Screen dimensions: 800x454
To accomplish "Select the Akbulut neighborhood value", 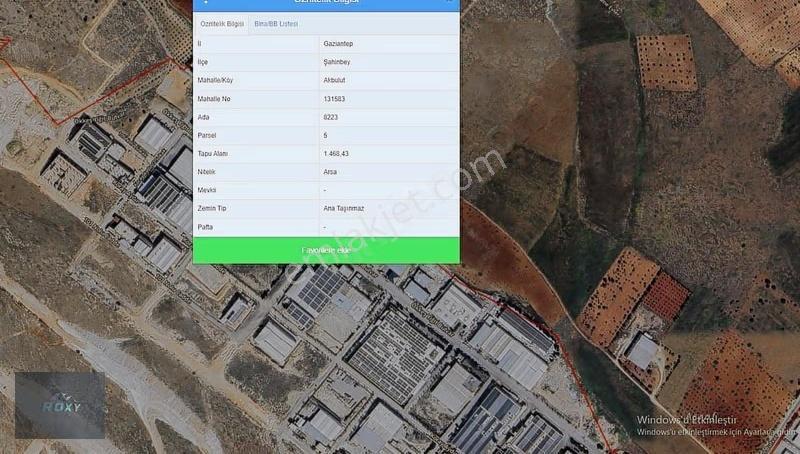I will pyautogui.click(x=334, y=81).
